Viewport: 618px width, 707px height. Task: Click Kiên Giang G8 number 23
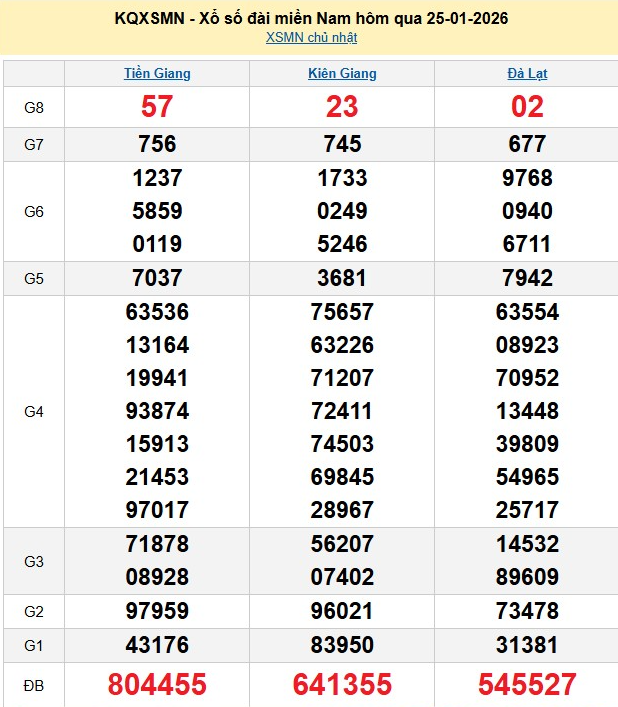click(x=342, y=107)
